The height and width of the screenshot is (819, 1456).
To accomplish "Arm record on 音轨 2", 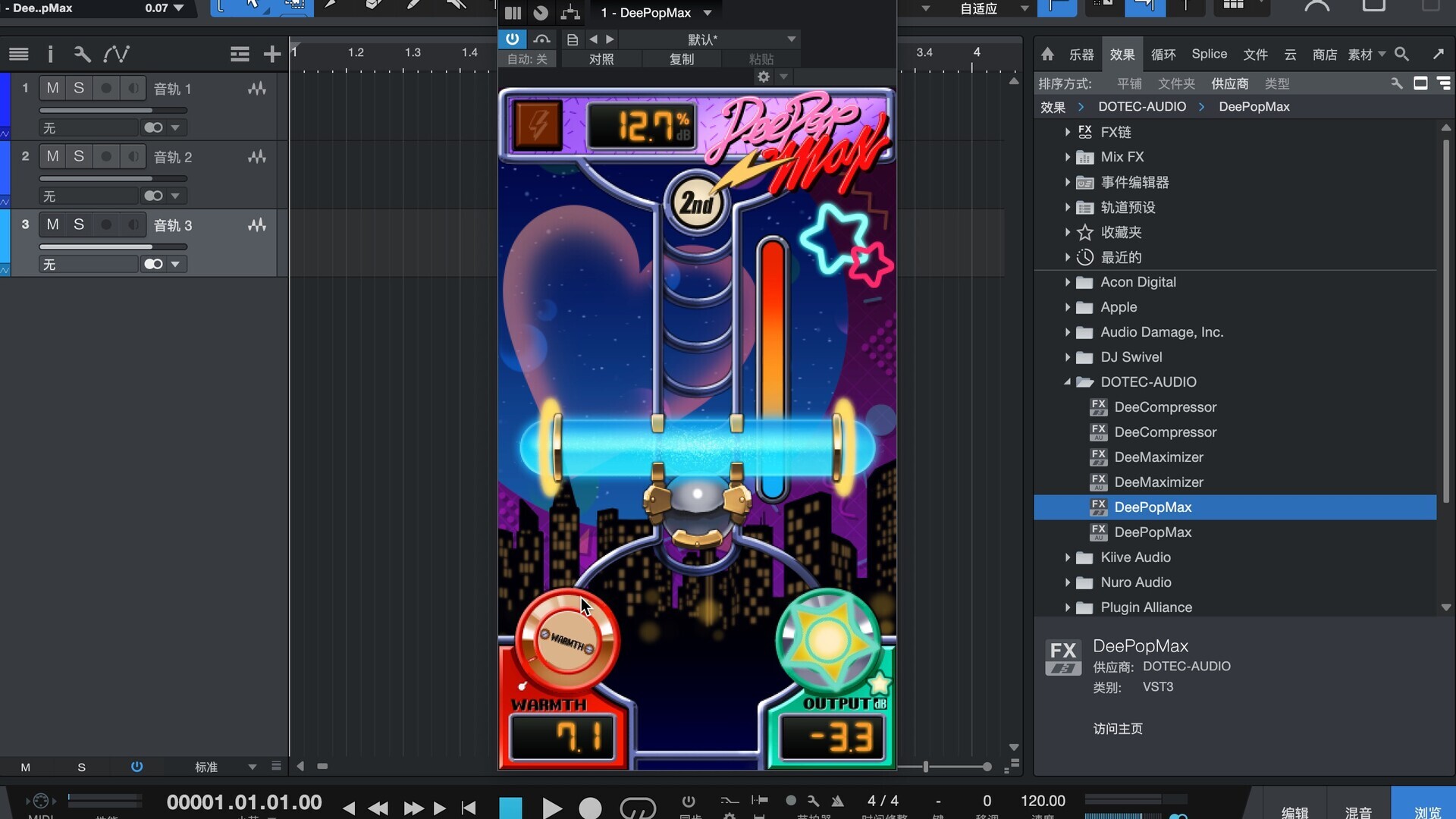I will point(106,156).
